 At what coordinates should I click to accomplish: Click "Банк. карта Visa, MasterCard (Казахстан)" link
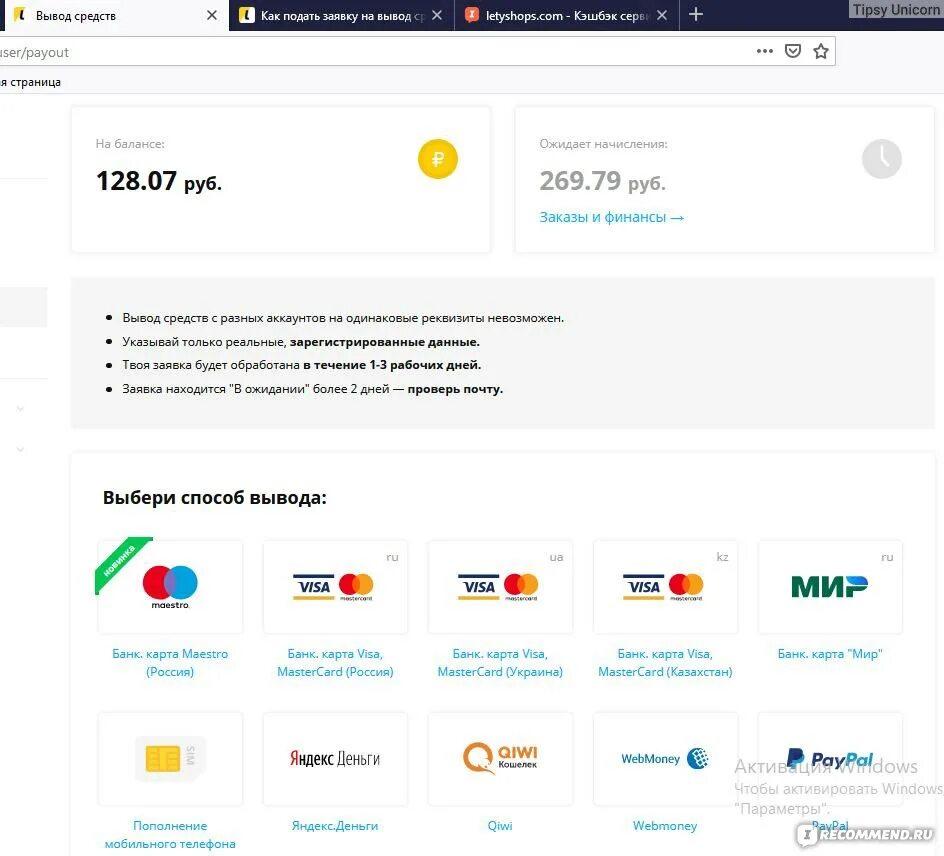[665, 663]
